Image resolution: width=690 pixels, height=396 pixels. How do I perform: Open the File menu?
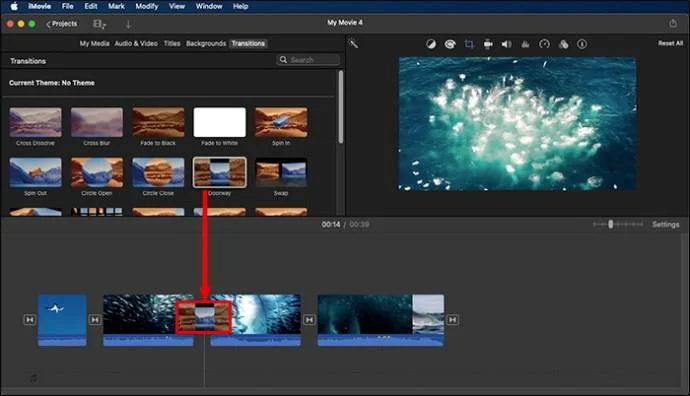point(68,6)
